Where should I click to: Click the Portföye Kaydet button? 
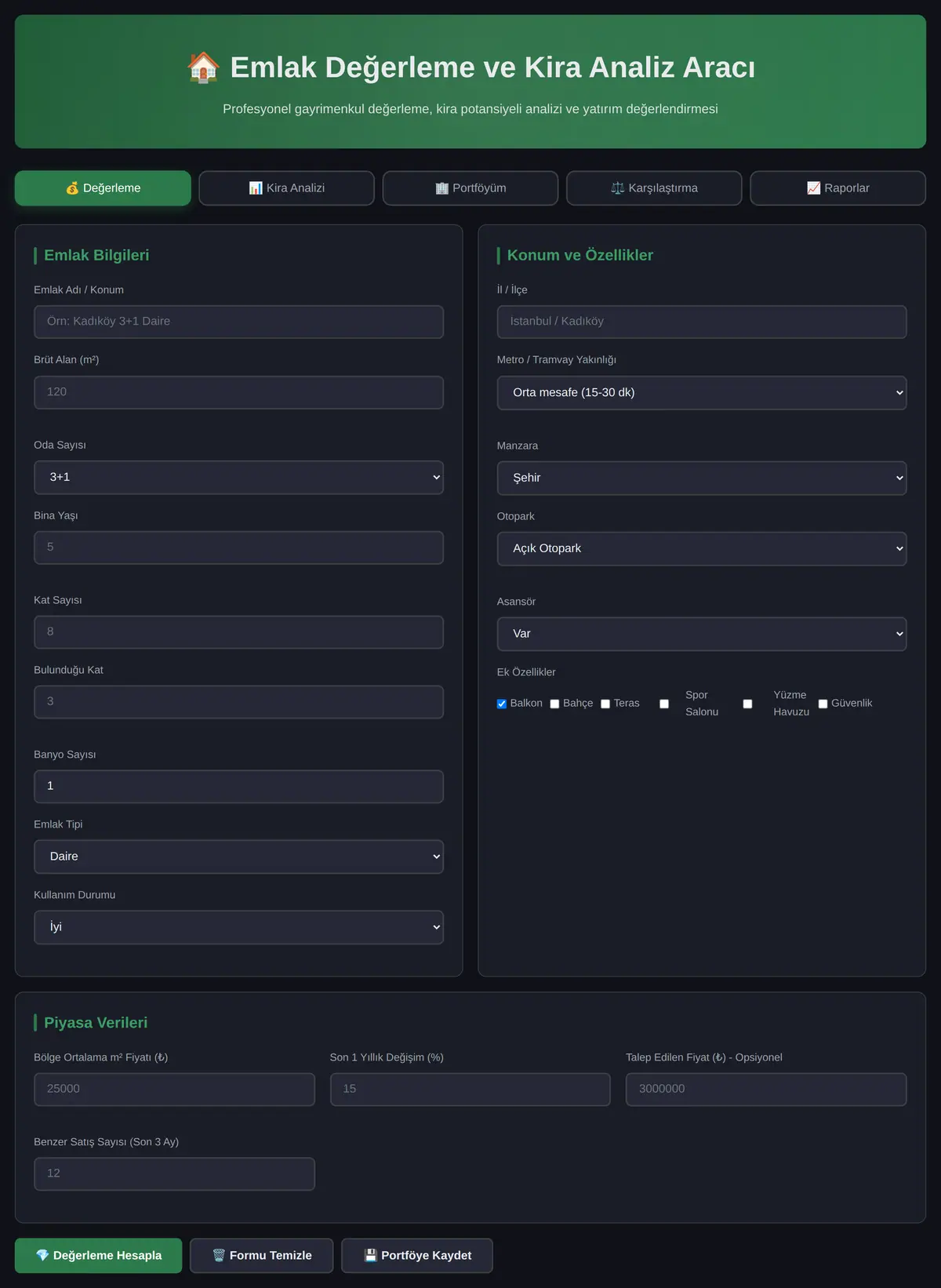tap(417, 1255)
